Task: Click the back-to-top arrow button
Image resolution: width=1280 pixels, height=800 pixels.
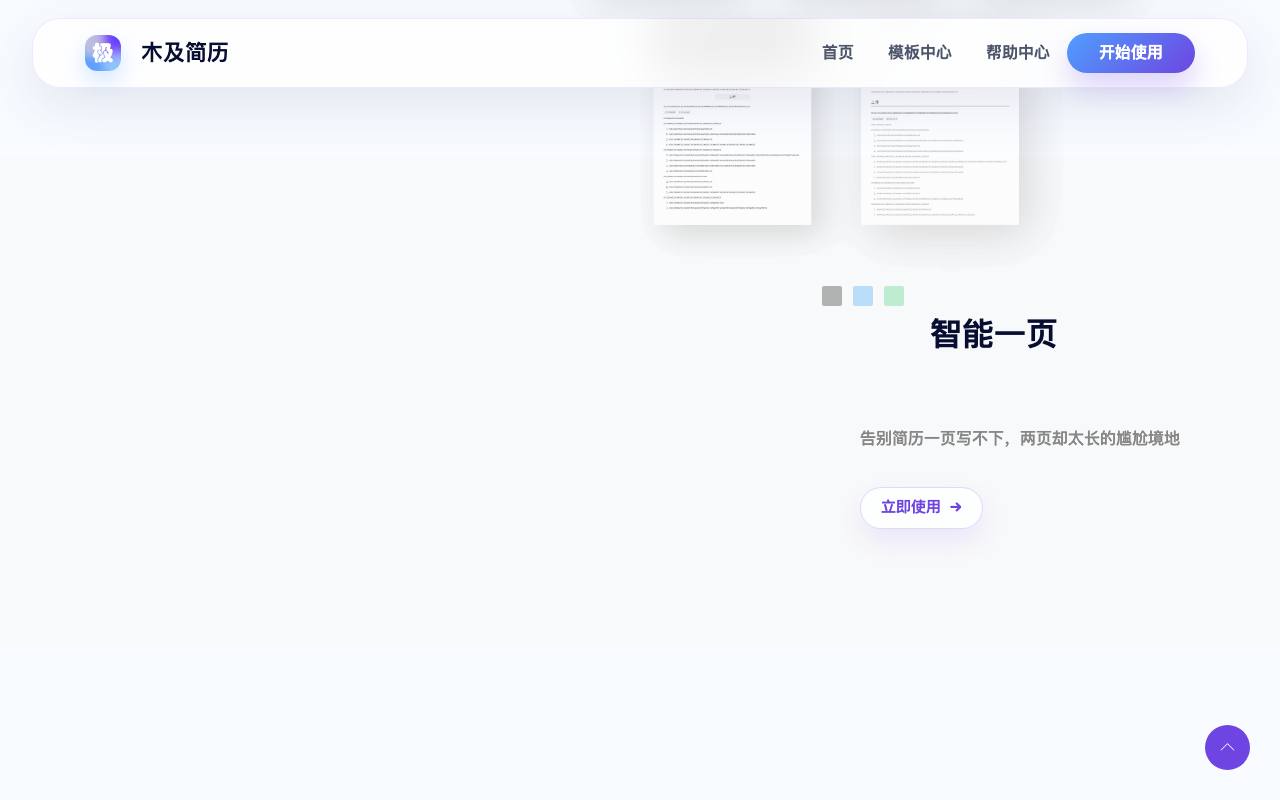Action: 1227,747
